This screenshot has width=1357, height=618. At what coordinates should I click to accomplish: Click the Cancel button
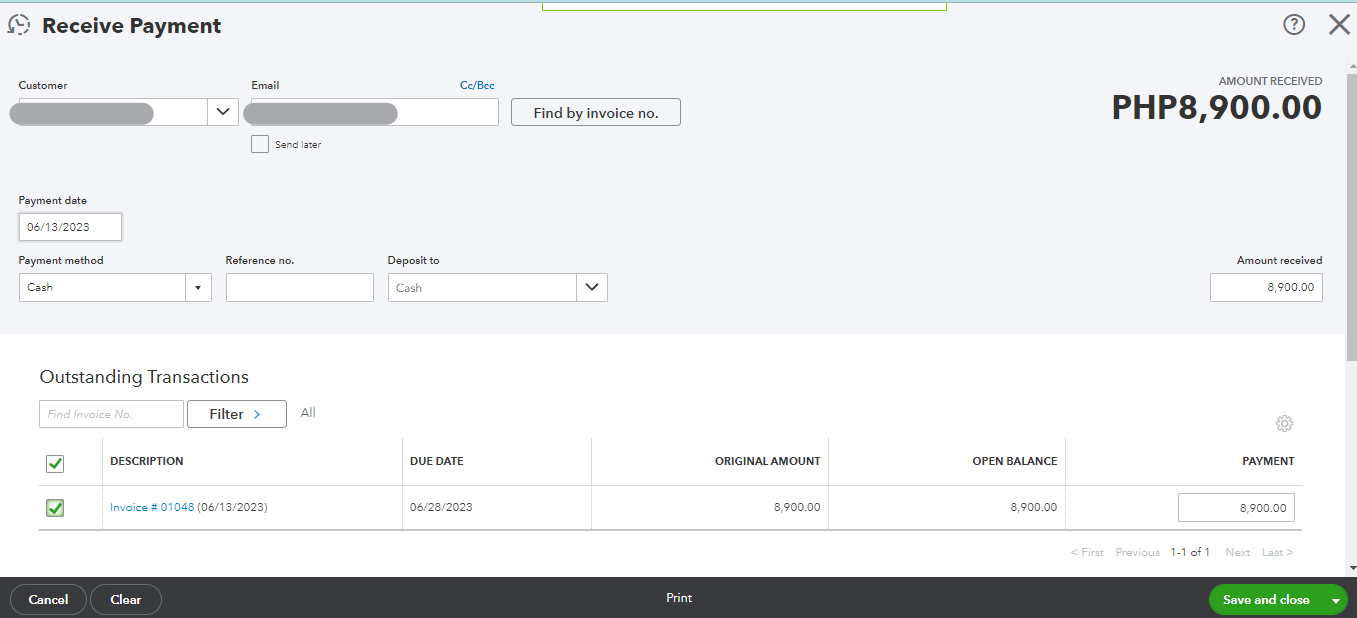tap(48, 599)
